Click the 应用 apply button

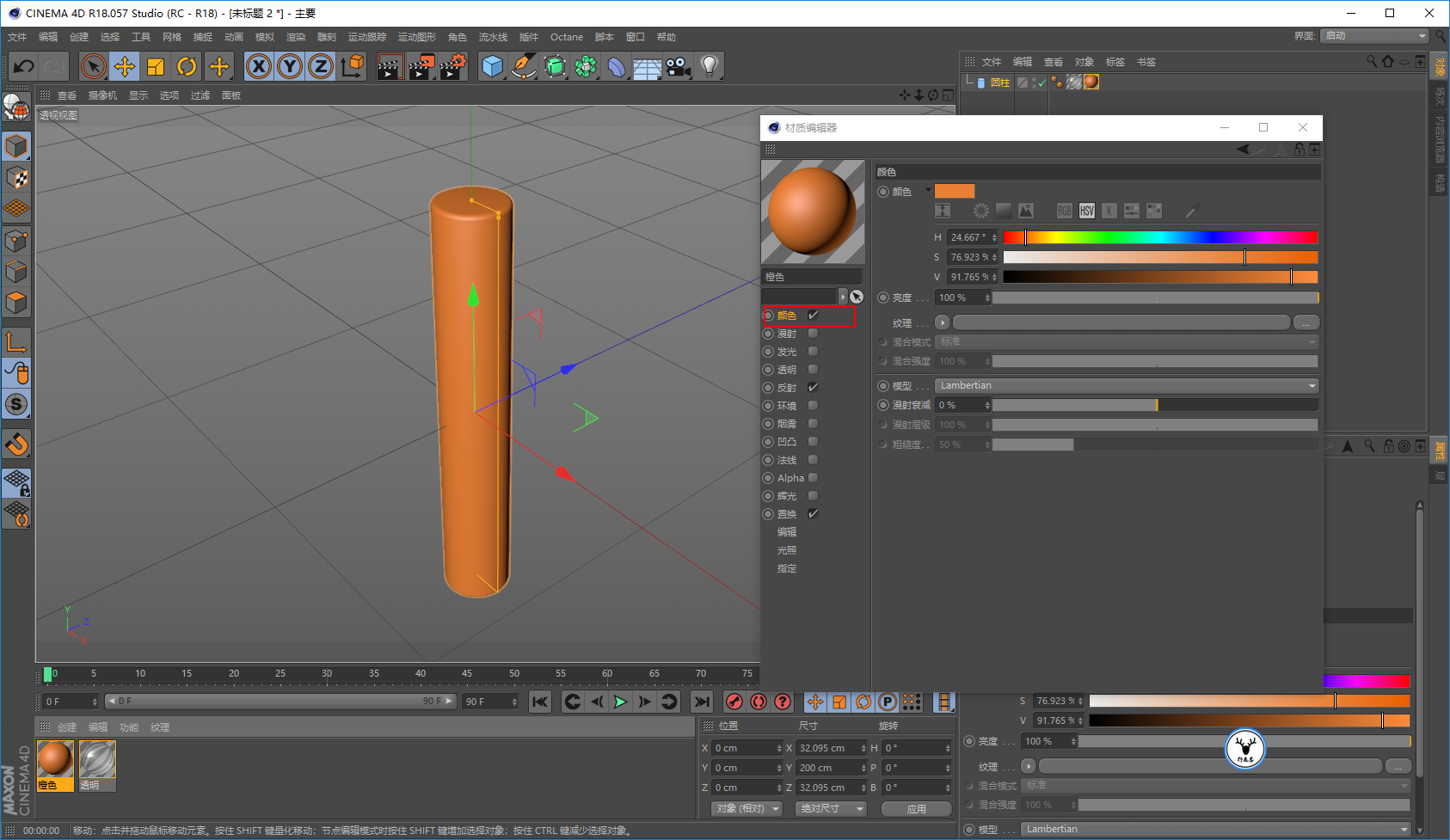[917, 809]
